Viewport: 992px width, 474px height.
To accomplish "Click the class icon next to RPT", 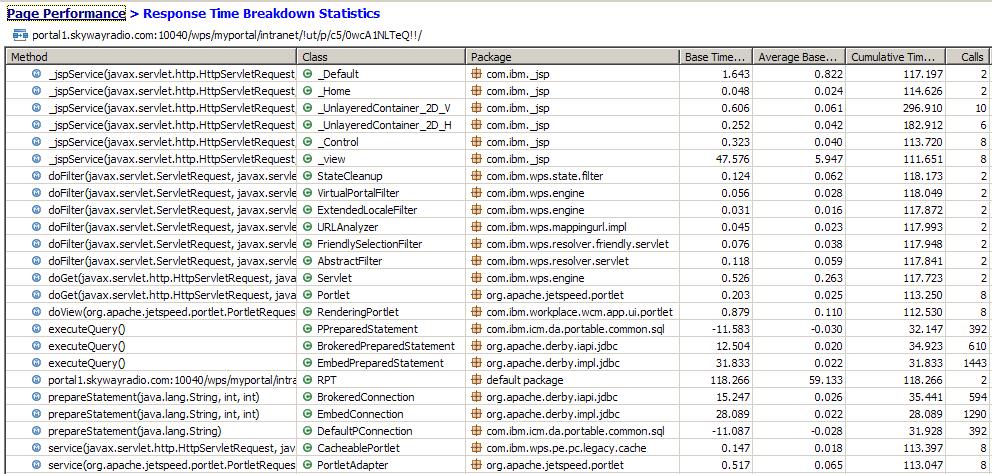I will tap(308, 380).
